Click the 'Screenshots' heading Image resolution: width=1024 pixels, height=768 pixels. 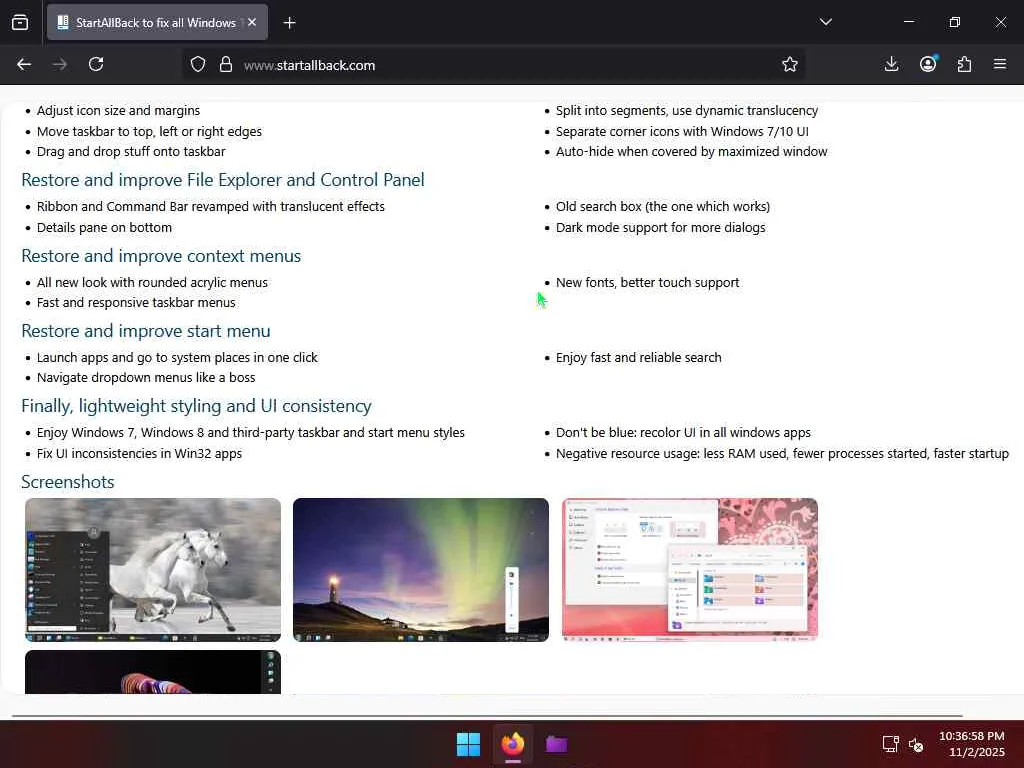(x=68, y=482)
